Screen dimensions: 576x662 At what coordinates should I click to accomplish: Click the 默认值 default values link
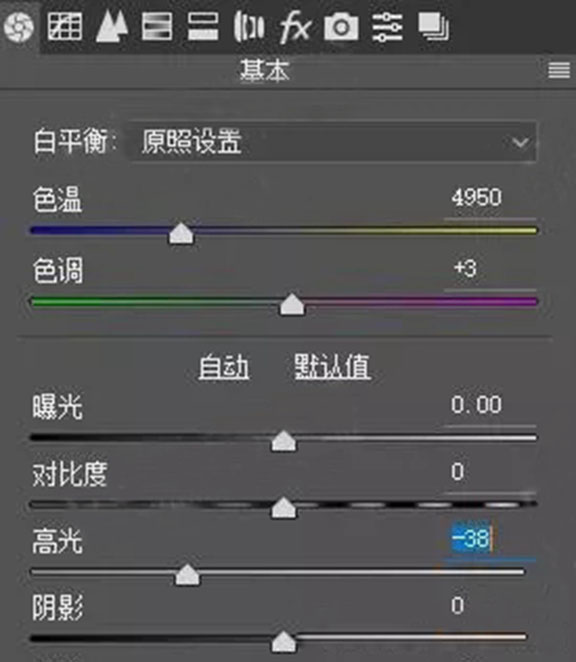point(332,366)
